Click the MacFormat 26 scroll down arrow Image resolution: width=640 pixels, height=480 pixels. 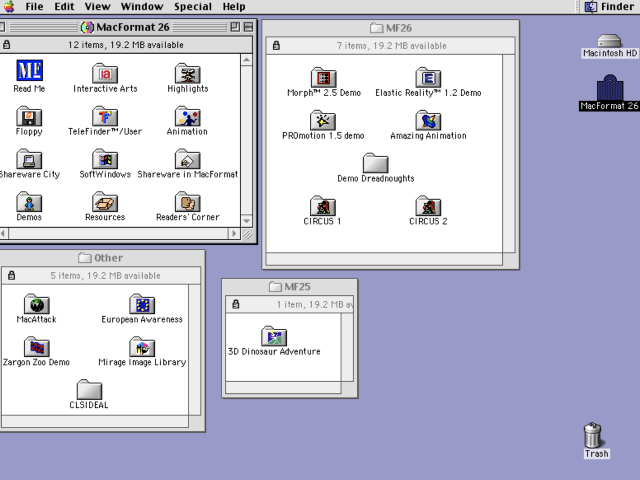pyautogui.click(x=247, y=221)
